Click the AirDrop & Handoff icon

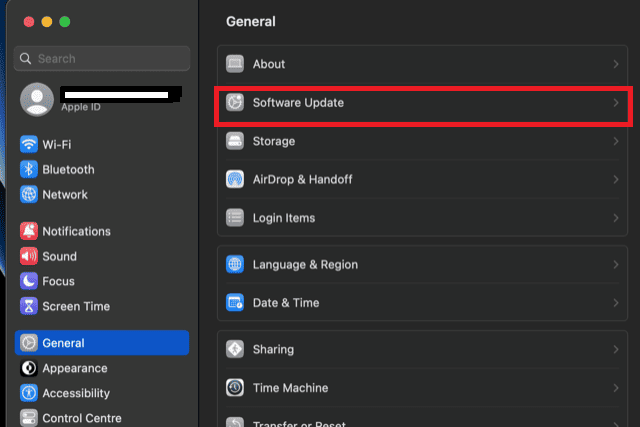[235, 179]
